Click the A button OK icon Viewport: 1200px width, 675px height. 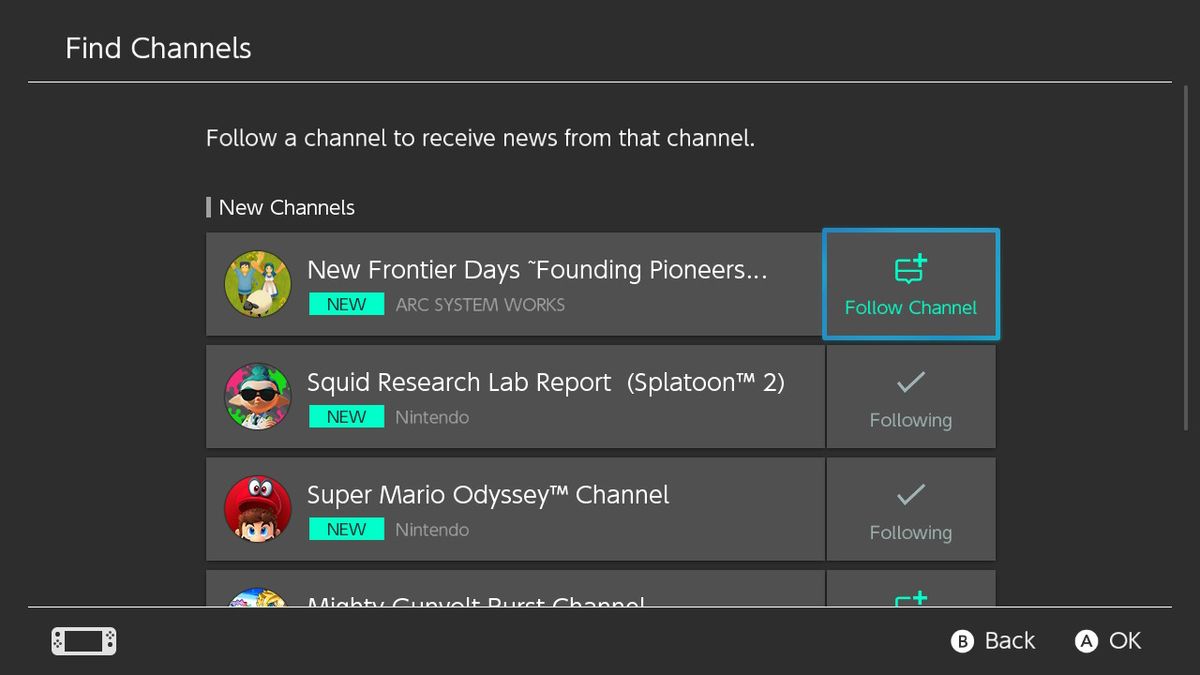point(1087,640)
